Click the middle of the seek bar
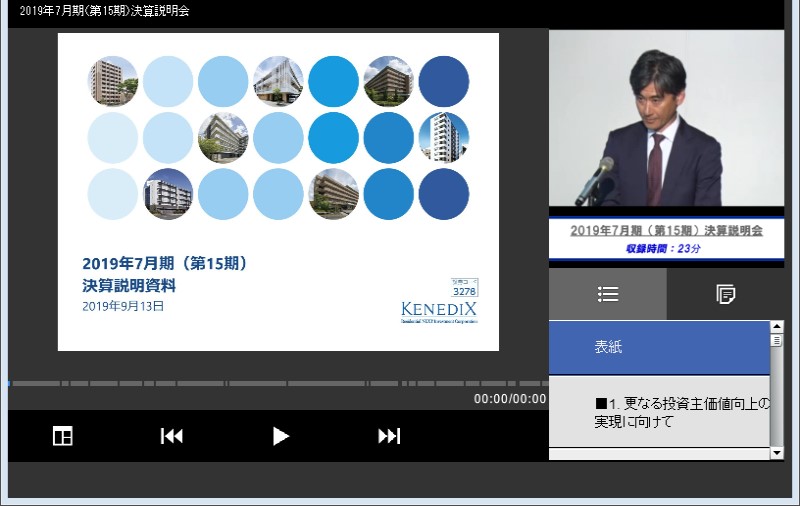The height and width of the screenshot is (506, 800). tap(278, 383)
